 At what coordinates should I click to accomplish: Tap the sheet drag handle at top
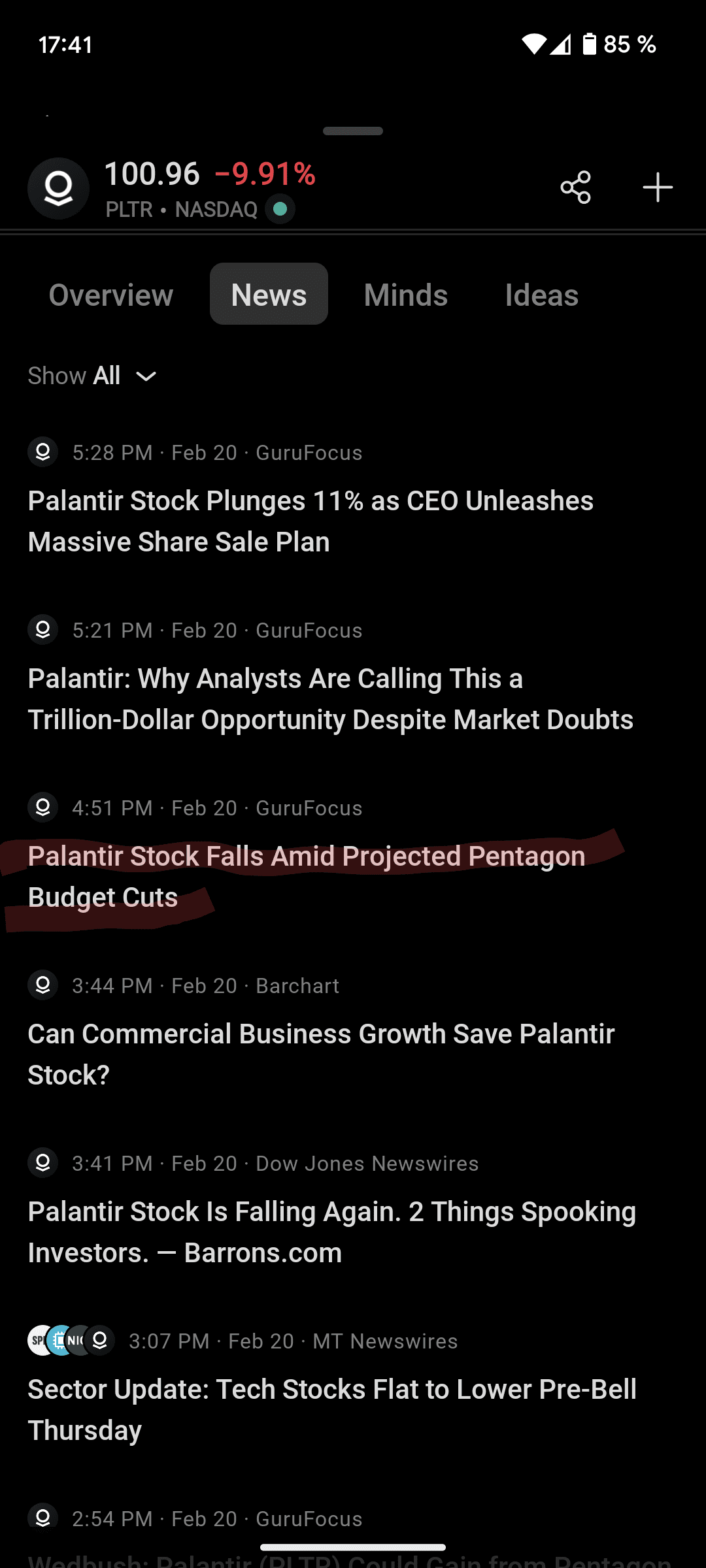(x=353, y=131)
